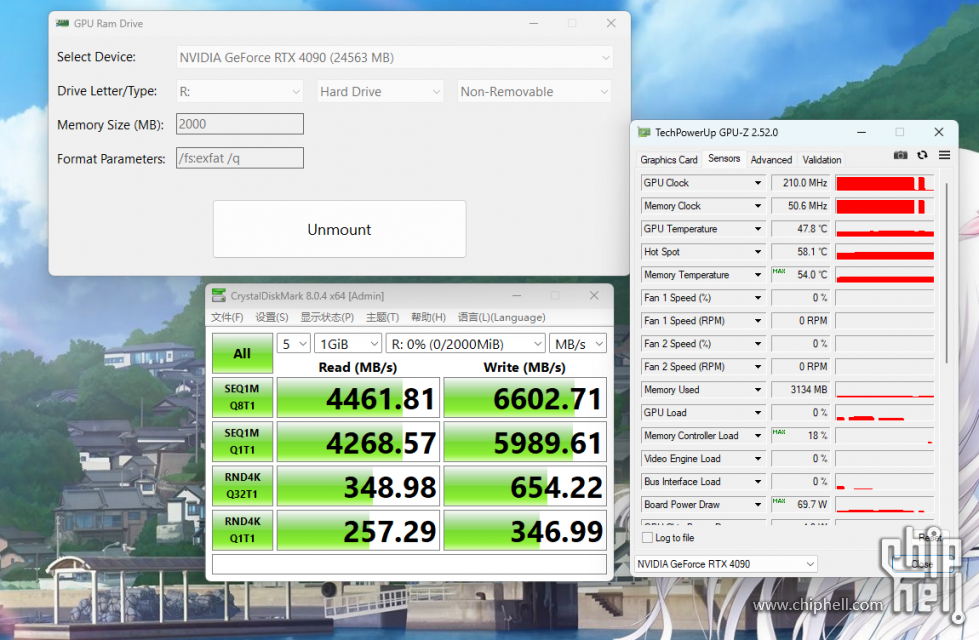Viewport: 979px width, 640px height.
Task: Switch to the Advanced tab
Action: click(x=771, y=160)
